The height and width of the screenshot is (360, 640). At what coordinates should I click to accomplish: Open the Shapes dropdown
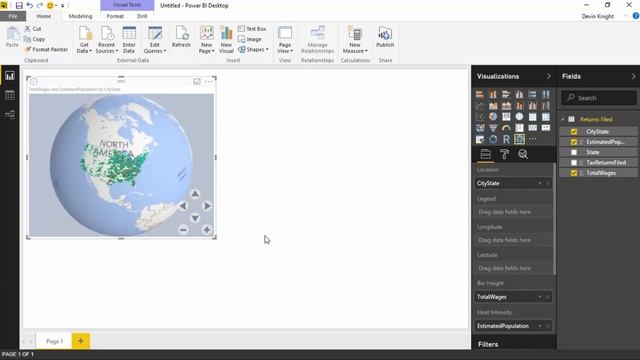click(253, 50)
